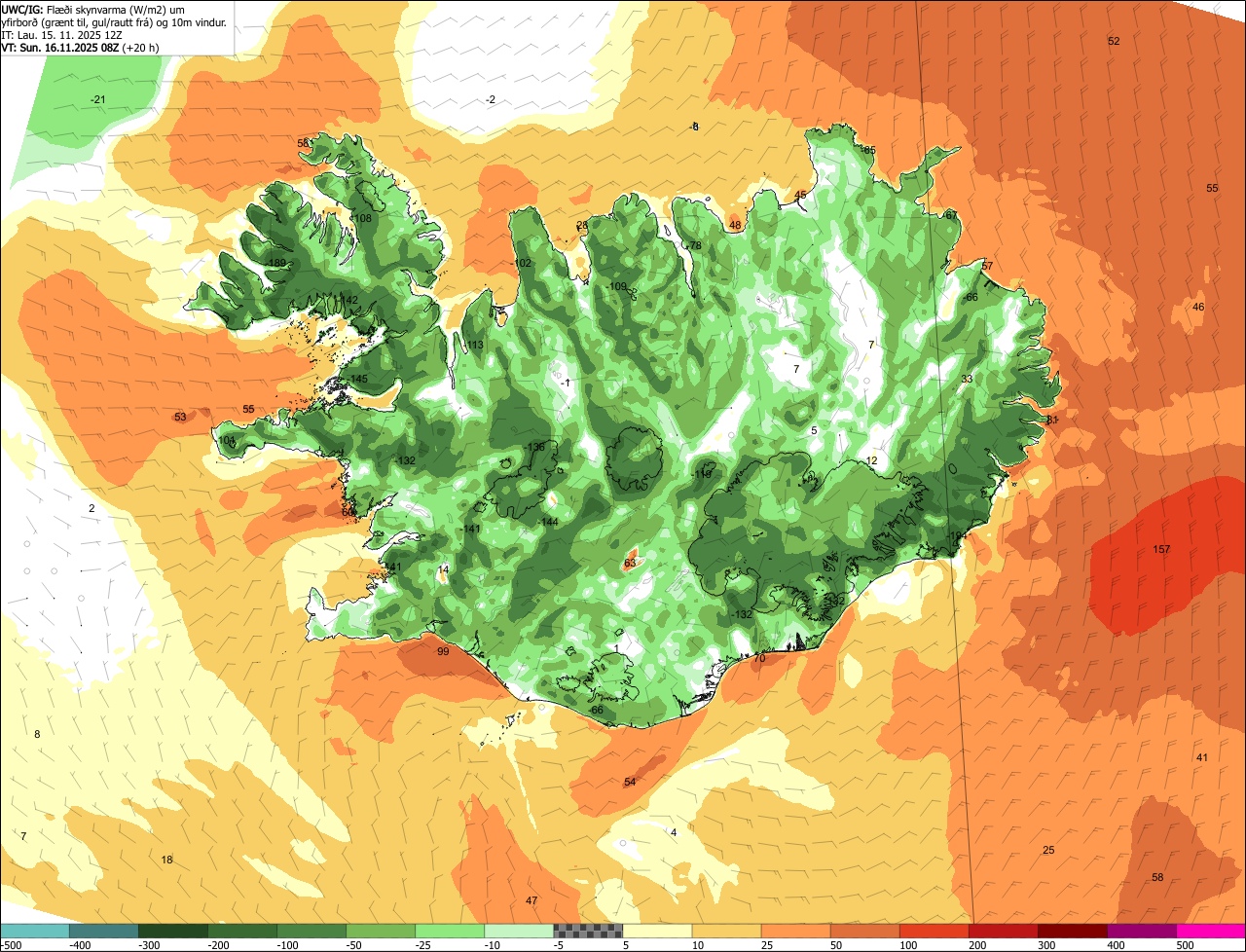Screen dimensions: 1246x952
Task: Select the legend swatch between 200 and 300
Action: 1003,931
